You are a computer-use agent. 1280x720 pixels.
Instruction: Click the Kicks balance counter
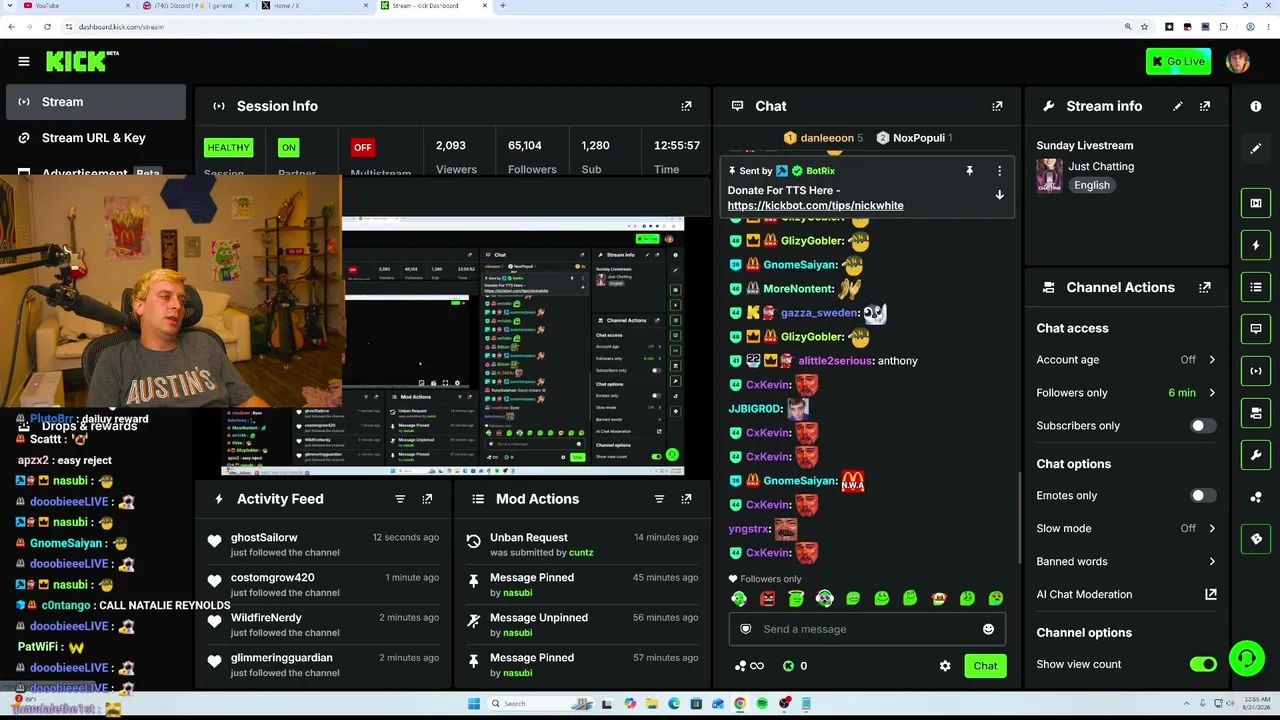tap(795, 666)
